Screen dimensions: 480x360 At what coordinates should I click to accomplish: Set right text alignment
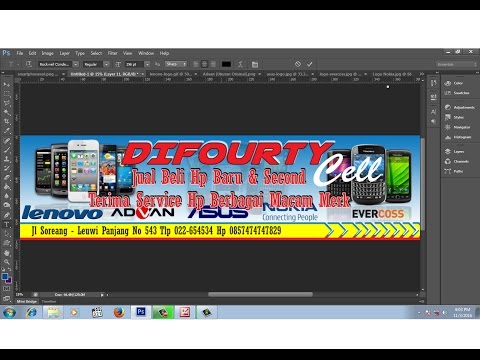[213, 64]
